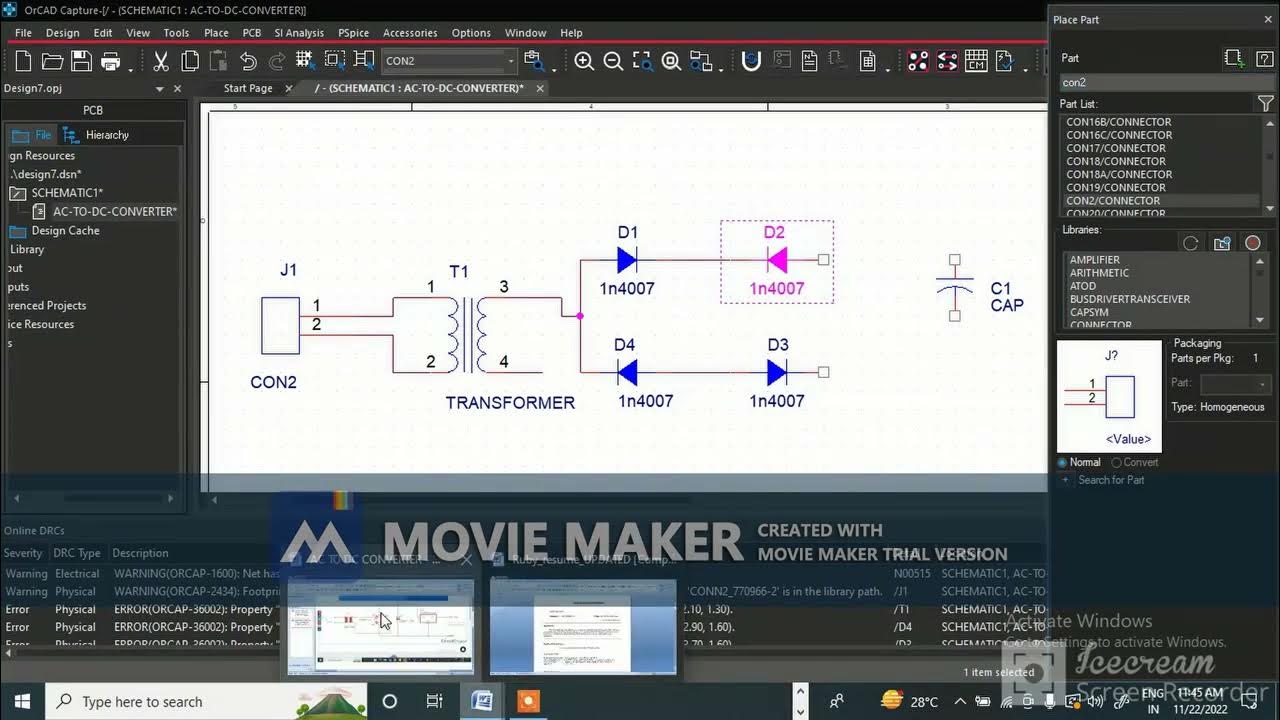Open the SI Analysis menu
The height and width of the screenshot is (720, 1280).
[299, 33]
